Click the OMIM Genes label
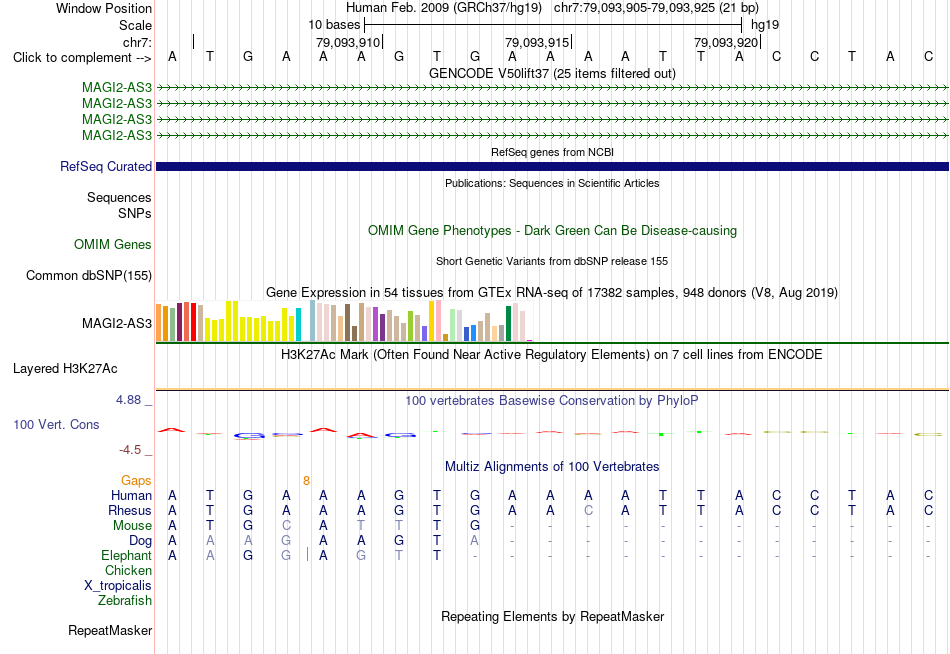The height and width of the screenshot is (654, 950). pos(113,244)
